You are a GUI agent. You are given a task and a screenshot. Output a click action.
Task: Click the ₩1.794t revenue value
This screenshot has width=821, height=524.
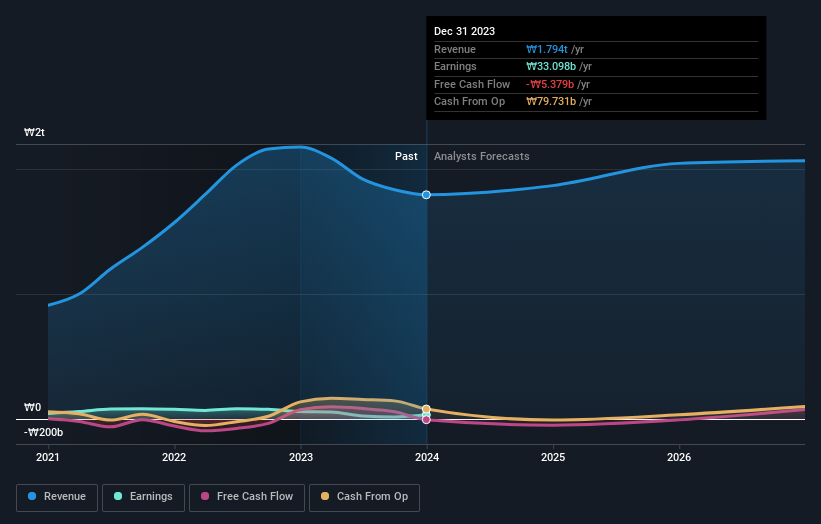pos(547,49)
